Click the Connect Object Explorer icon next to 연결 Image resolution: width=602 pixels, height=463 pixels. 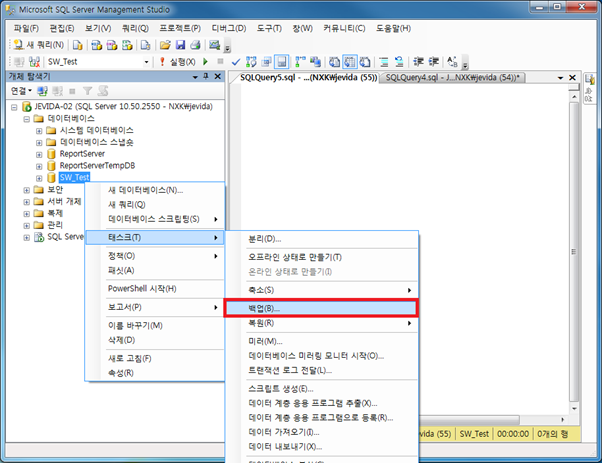[x=42, y=91]
